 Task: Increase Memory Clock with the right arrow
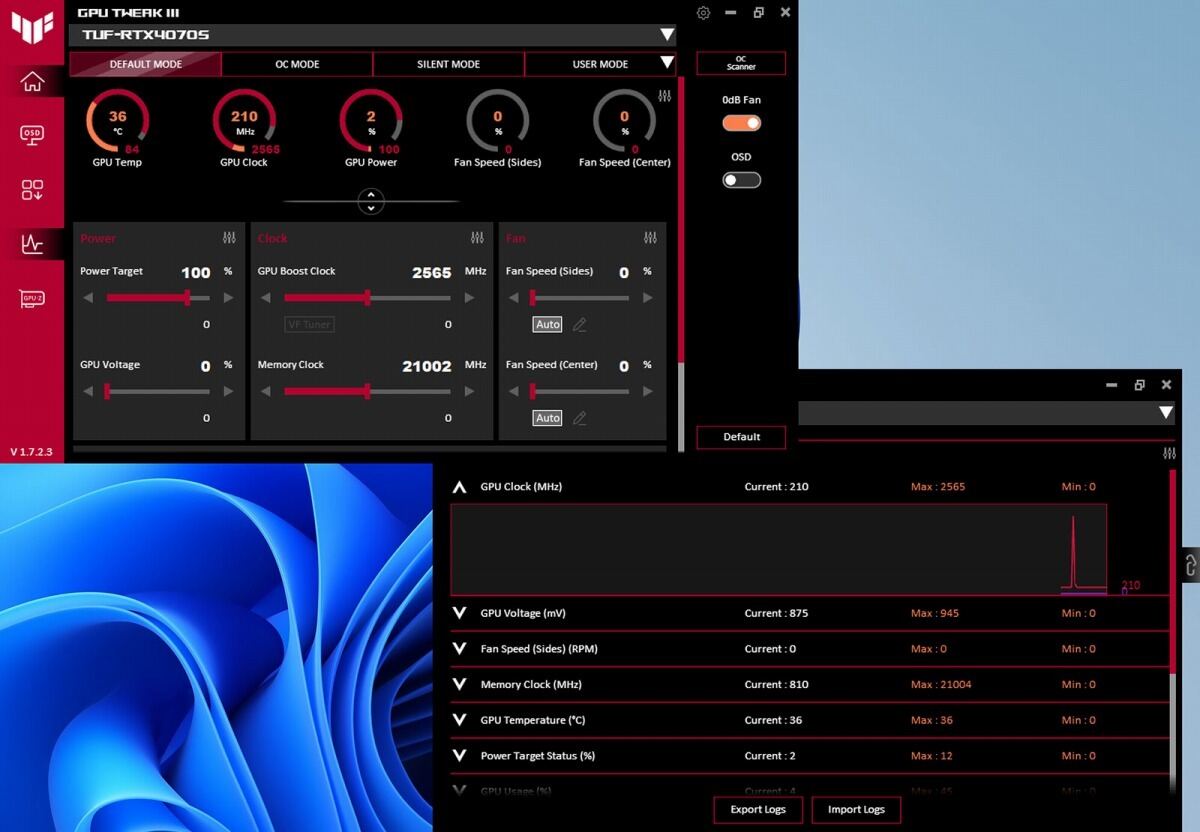(x=468, y=391)
